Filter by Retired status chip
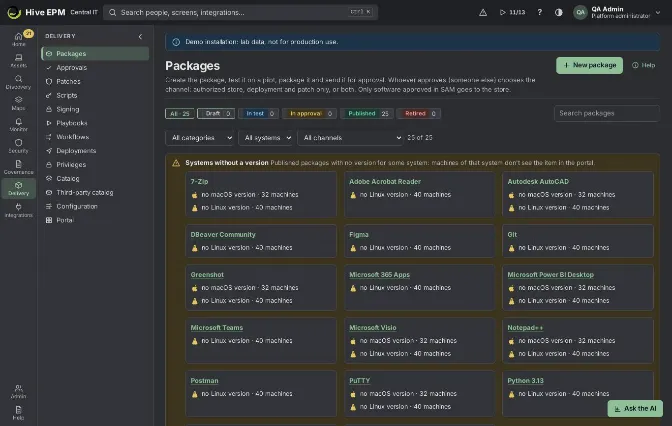672x426 pixels. click(x=419, y=114)
